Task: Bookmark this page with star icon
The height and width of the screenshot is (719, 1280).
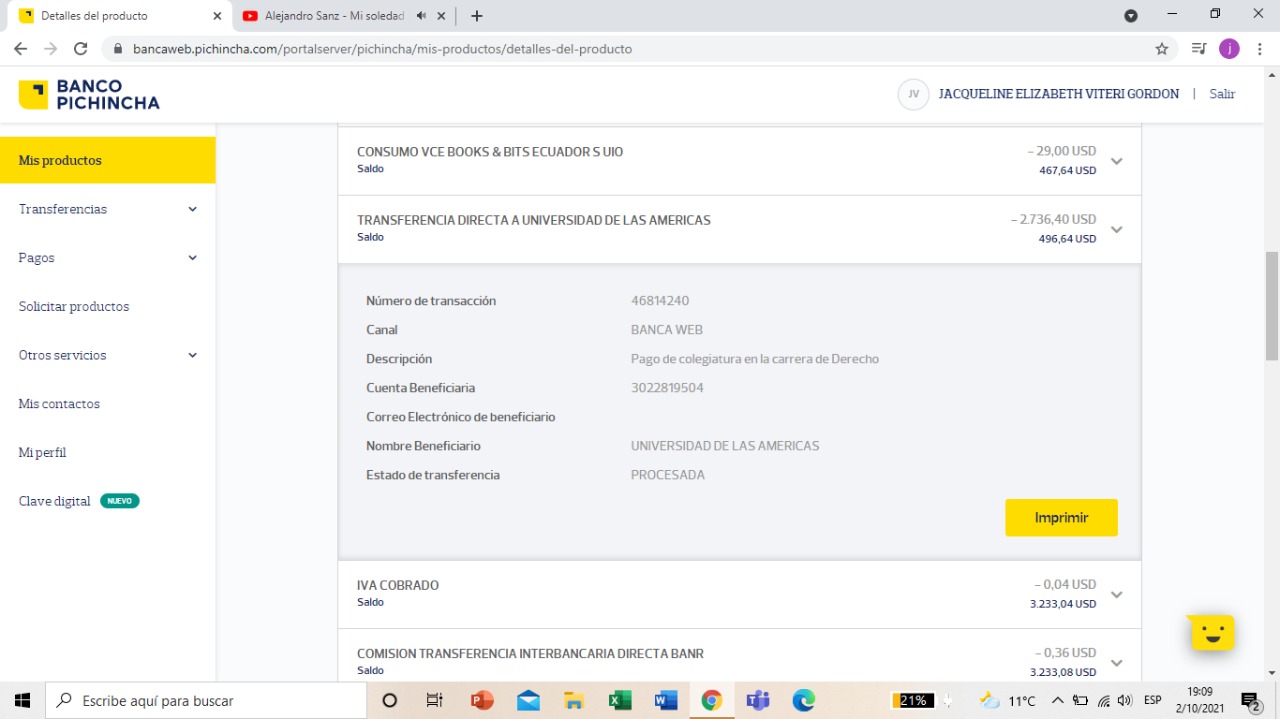Action: (1161, 49)
